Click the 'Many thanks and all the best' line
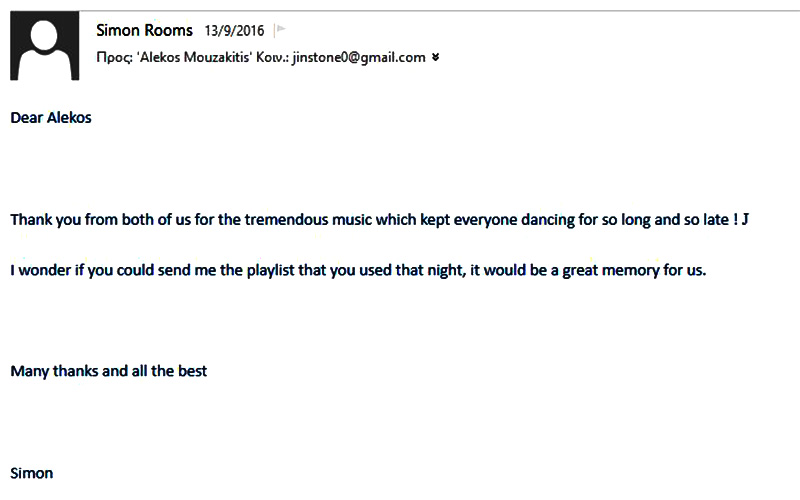The image size is (800, 500). click(109, 371)
